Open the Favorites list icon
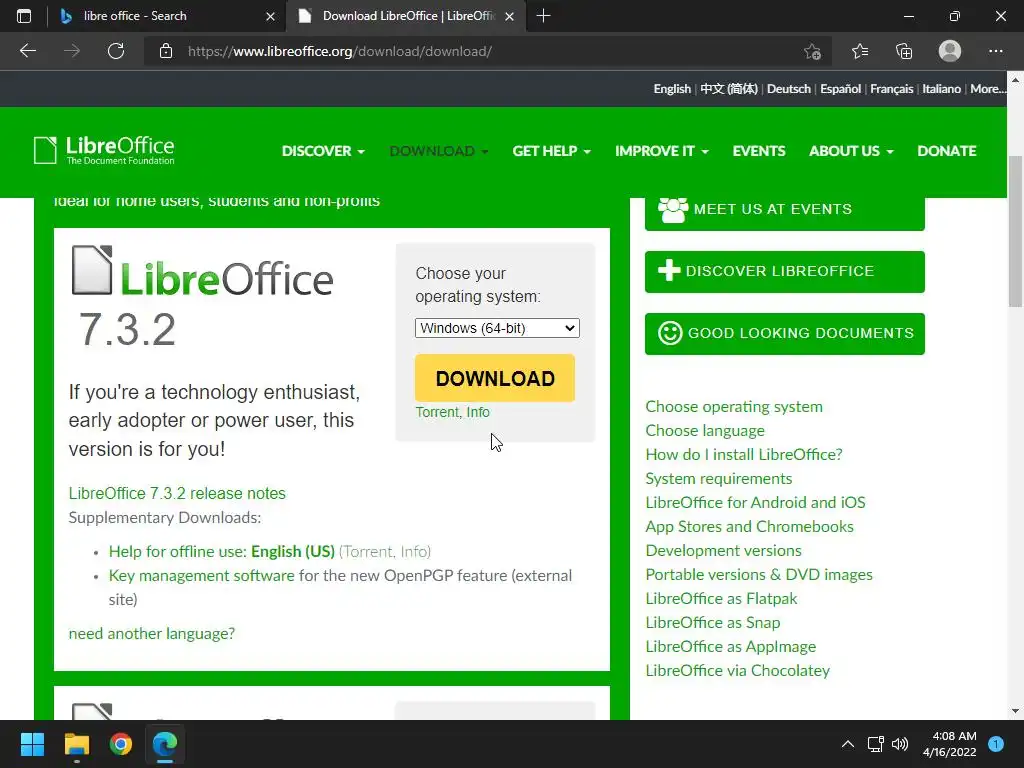1024x768 pixels. pos(859,51)
